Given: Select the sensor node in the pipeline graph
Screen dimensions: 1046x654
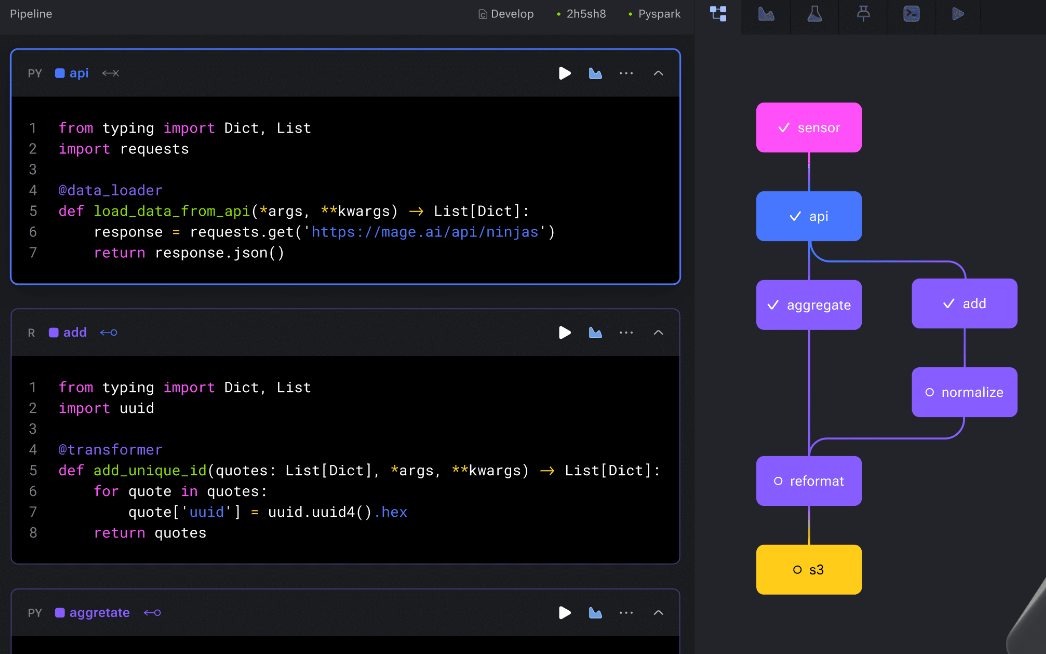Looking at the screenshot, I should click(808, 127).
